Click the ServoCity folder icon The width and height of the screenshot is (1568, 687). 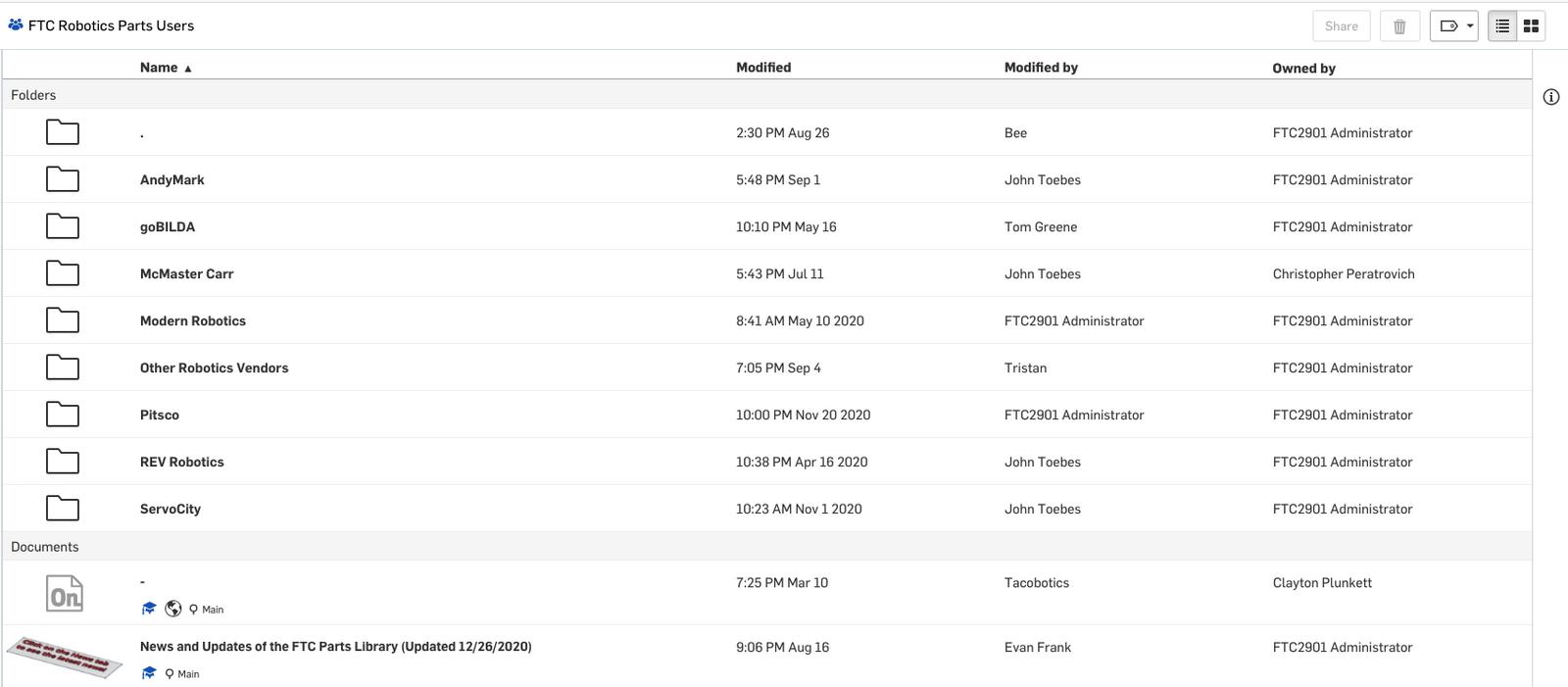pyautogui.click(x=63, y=509)
